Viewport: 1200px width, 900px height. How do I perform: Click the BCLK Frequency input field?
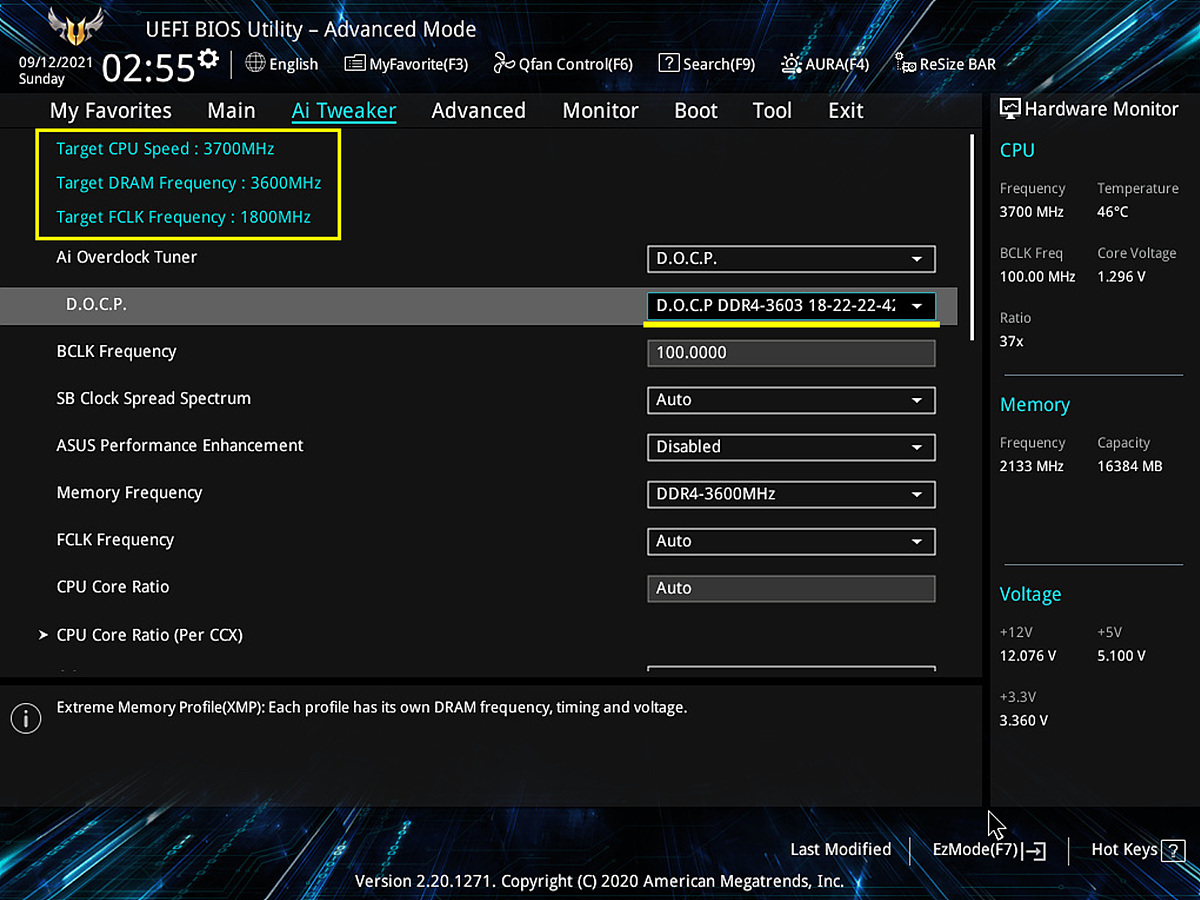tap(791, 353)
